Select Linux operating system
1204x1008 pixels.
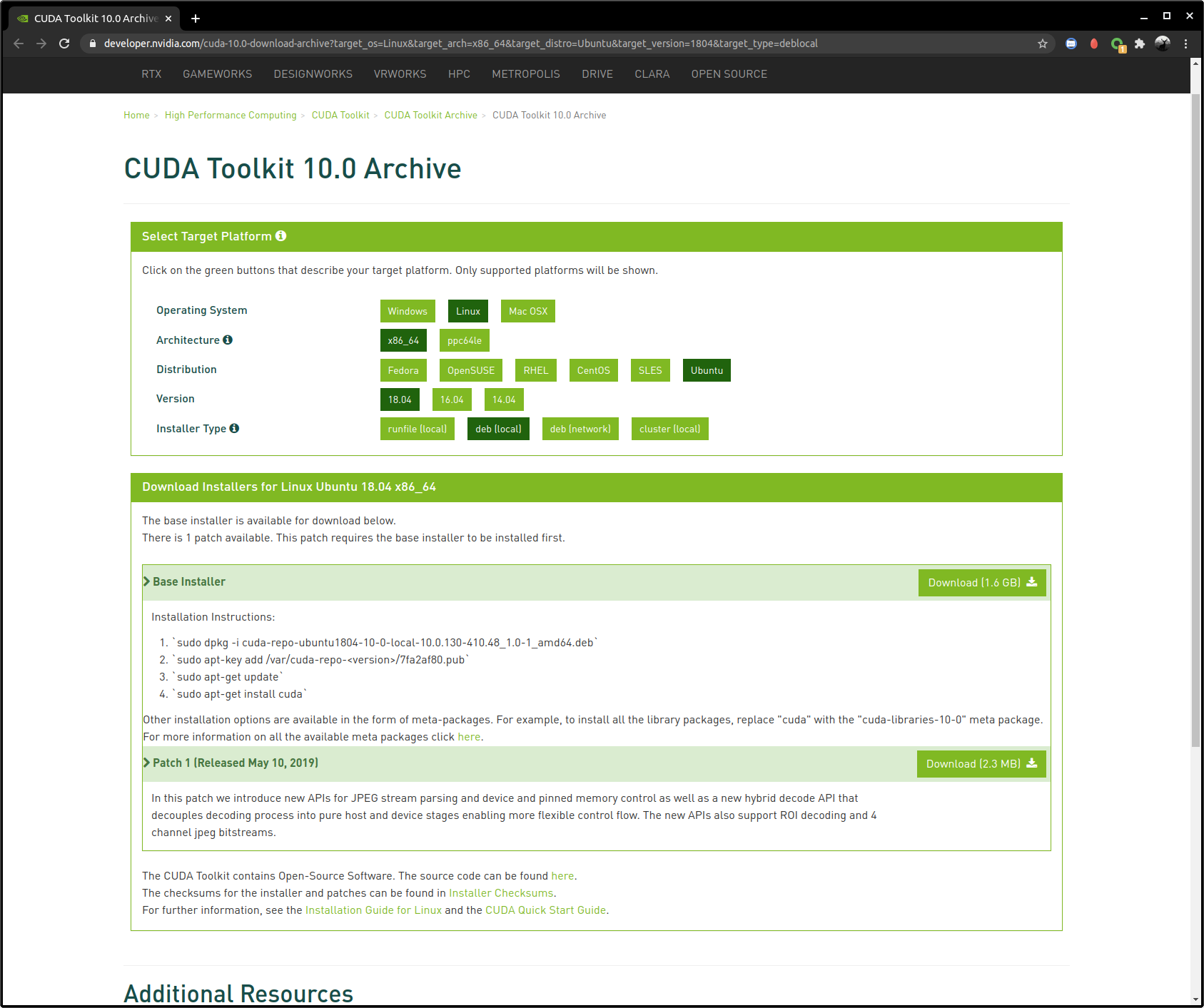point(468,311)
